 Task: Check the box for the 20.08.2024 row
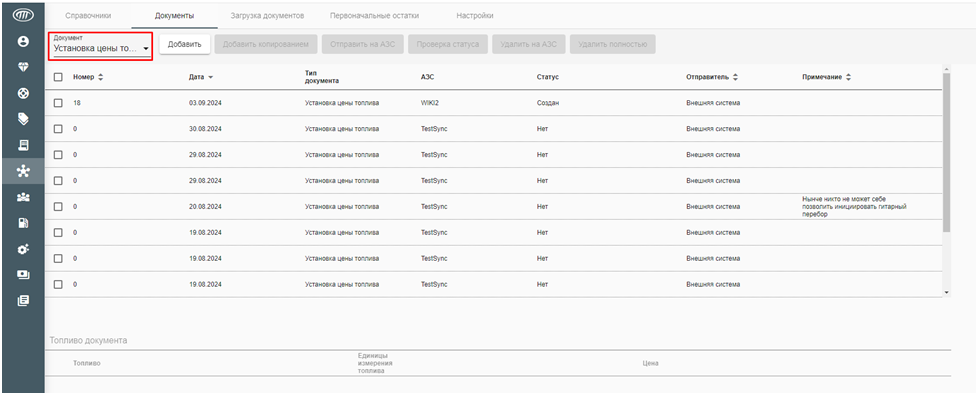(58, 207)
